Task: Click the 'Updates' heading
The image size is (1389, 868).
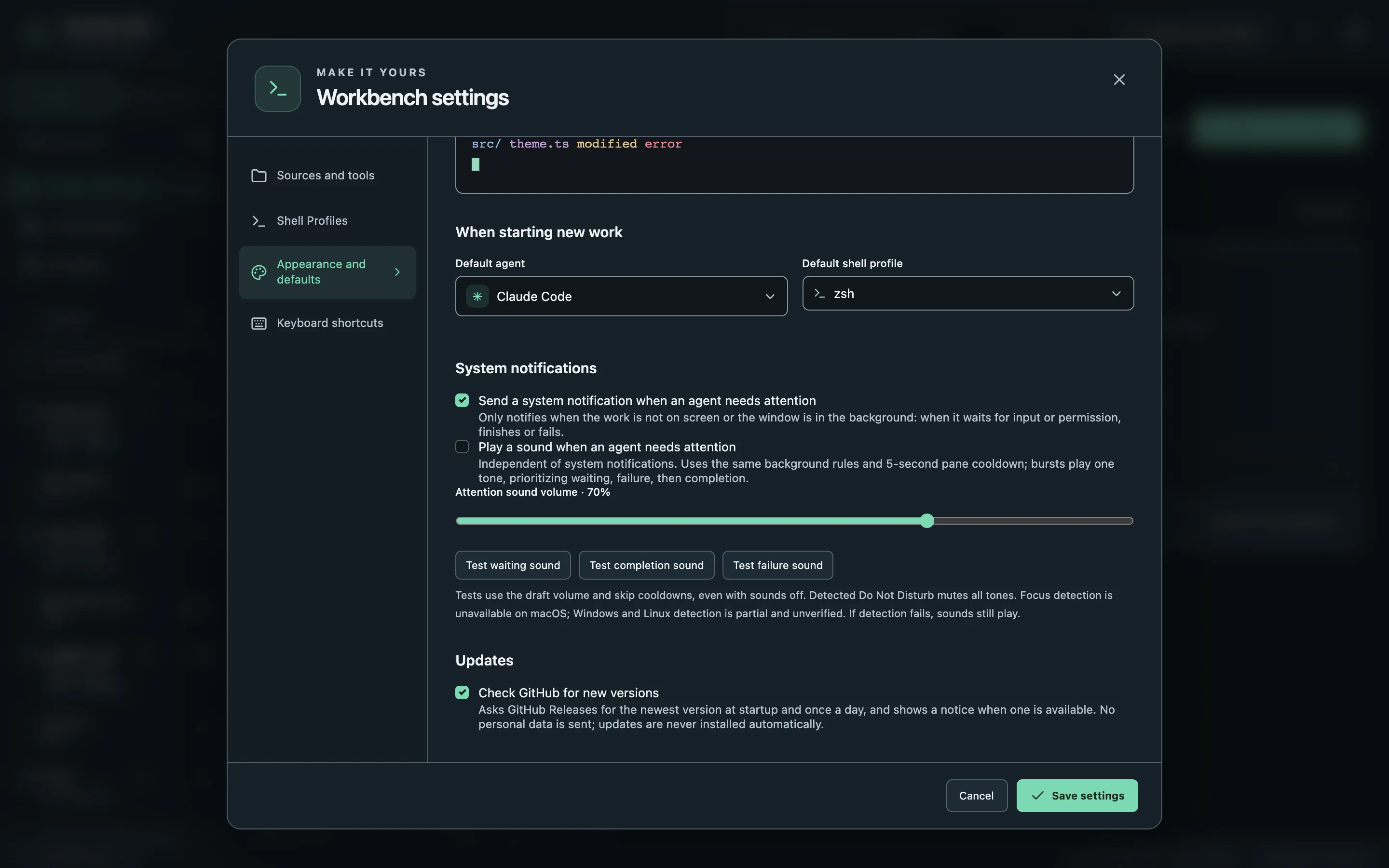Action: pyautogui.click(x=484, y=660)
